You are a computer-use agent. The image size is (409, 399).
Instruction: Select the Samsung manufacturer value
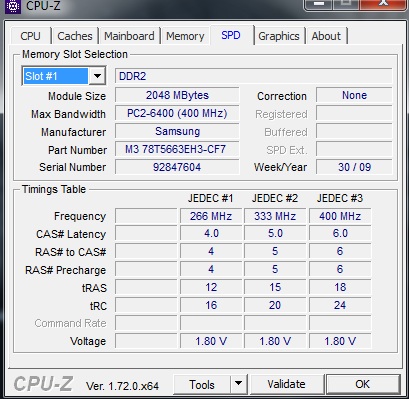click(x=177, y=131)
